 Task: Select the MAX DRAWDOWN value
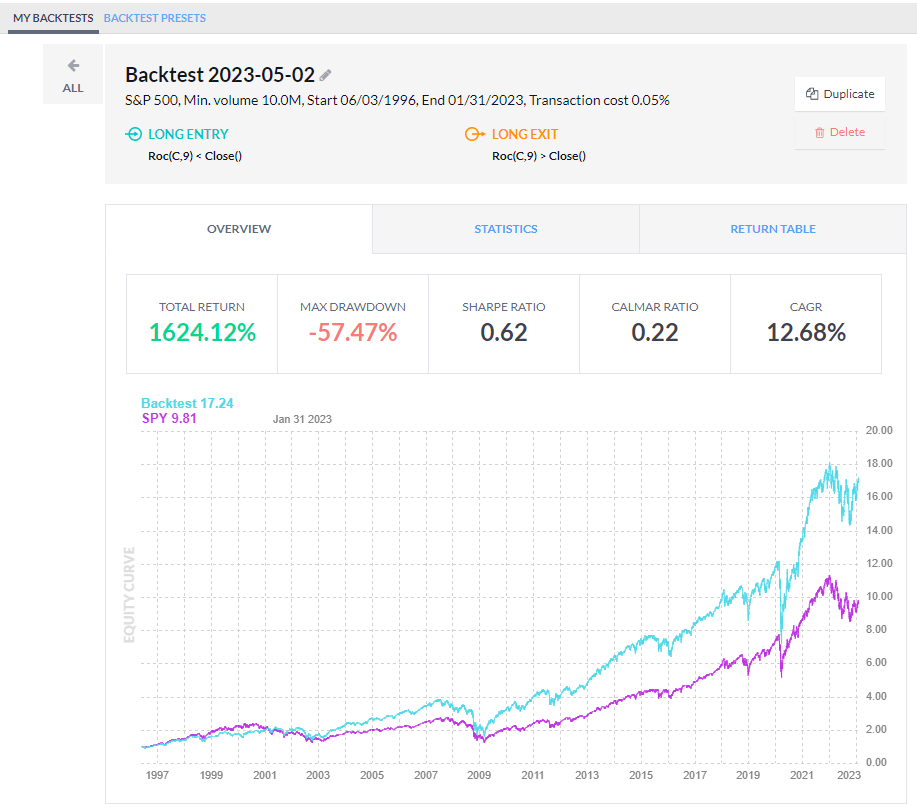pos(352,331)
